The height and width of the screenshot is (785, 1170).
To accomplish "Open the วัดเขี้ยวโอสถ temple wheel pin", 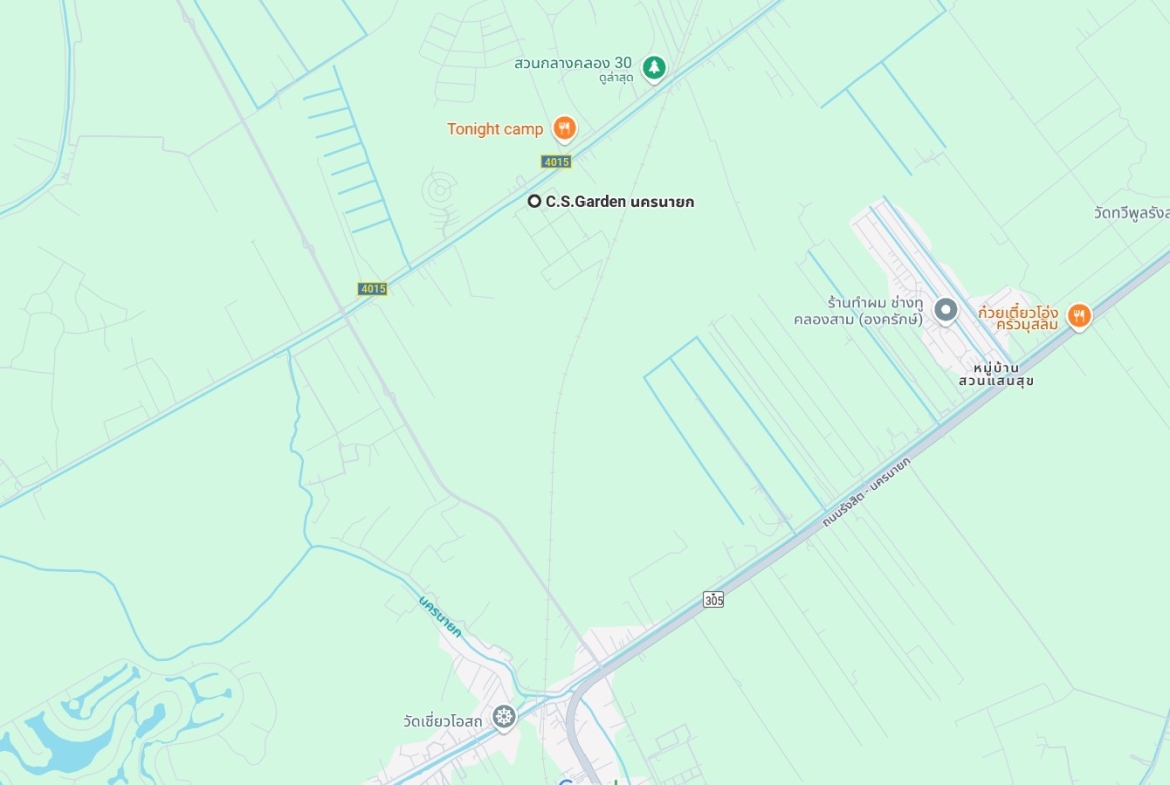I will coord(504,719).
